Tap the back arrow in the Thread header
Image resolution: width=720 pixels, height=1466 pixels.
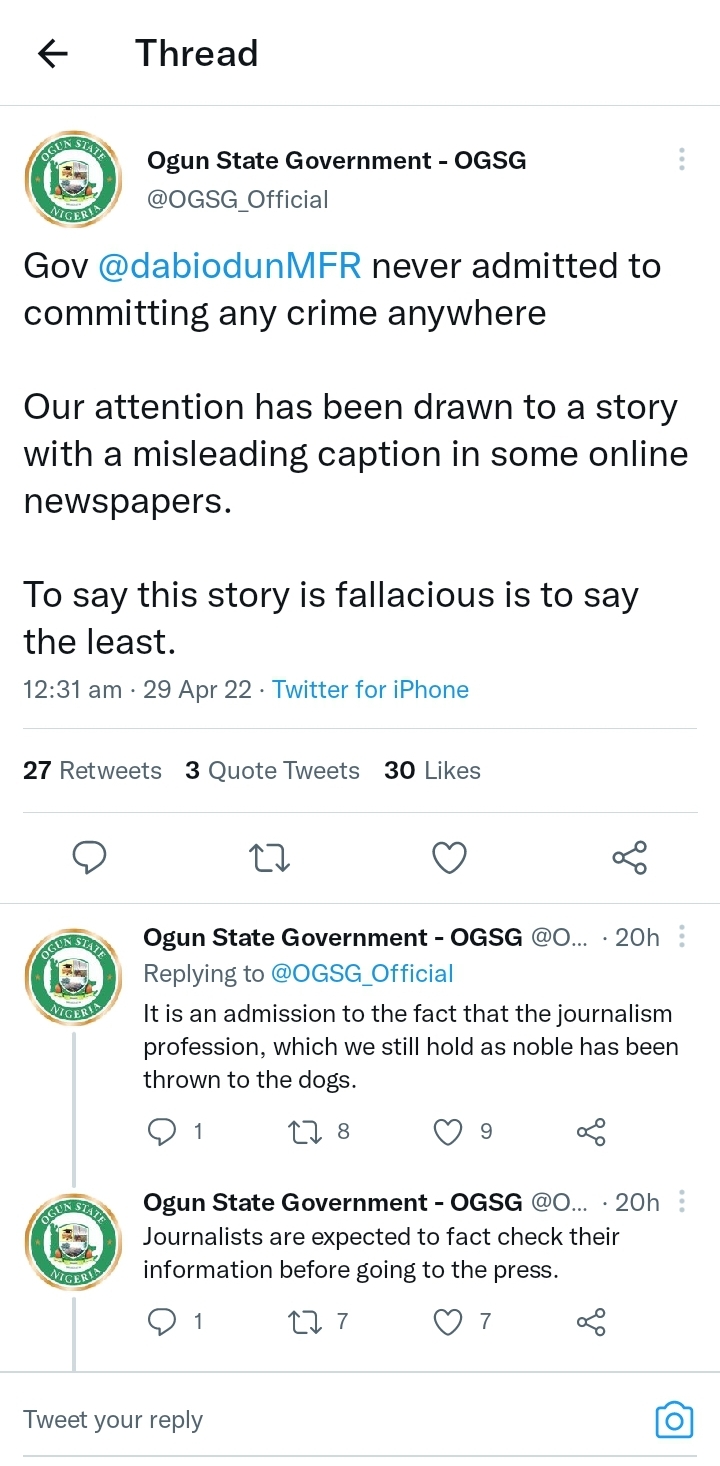coord(53,54)
